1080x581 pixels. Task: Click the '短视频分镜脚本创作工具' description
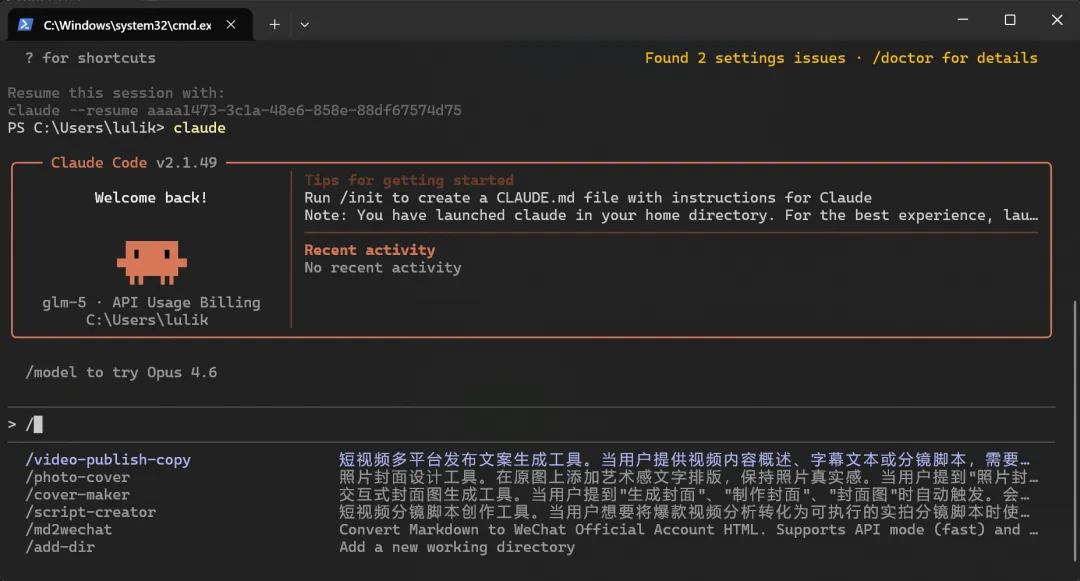[x=685, y=512]
